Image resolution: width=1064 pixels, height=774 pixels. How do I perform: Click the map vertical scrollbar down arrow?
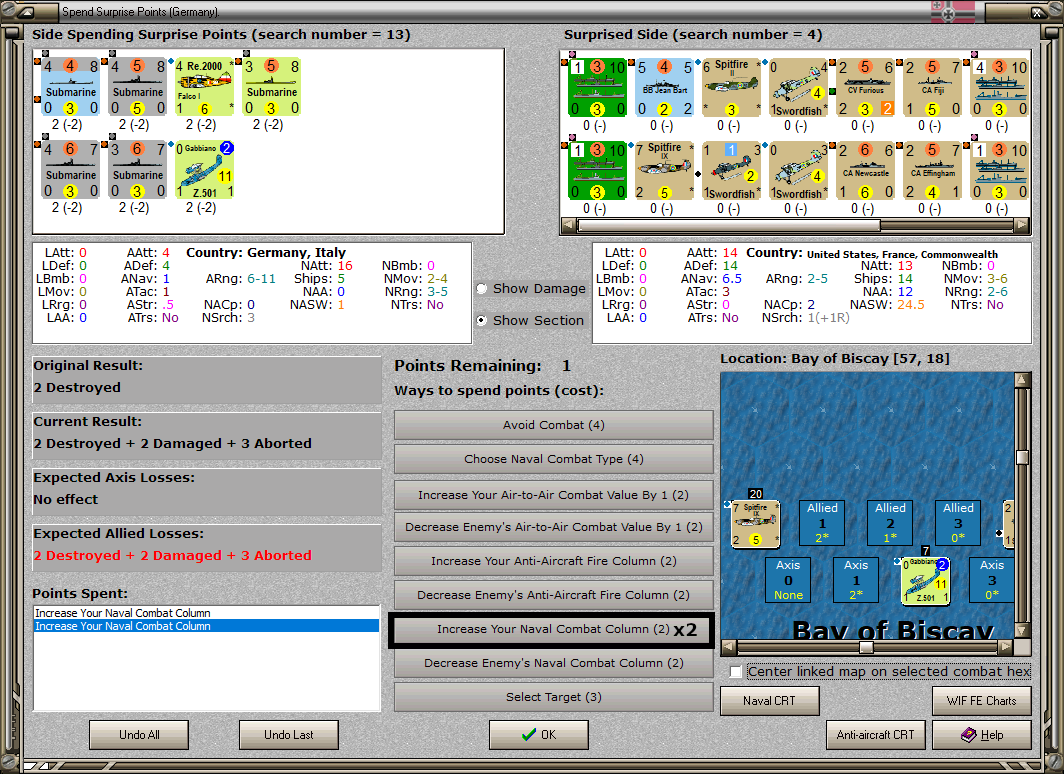tap(1022, 630)
